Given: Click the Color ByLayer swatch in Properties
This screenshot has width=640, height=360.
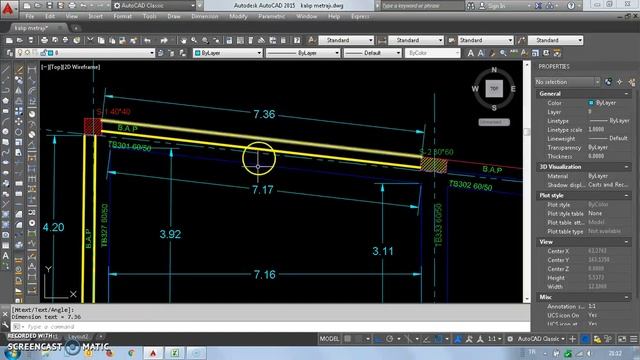Looking at the screenshot, I should click(591, 103).
